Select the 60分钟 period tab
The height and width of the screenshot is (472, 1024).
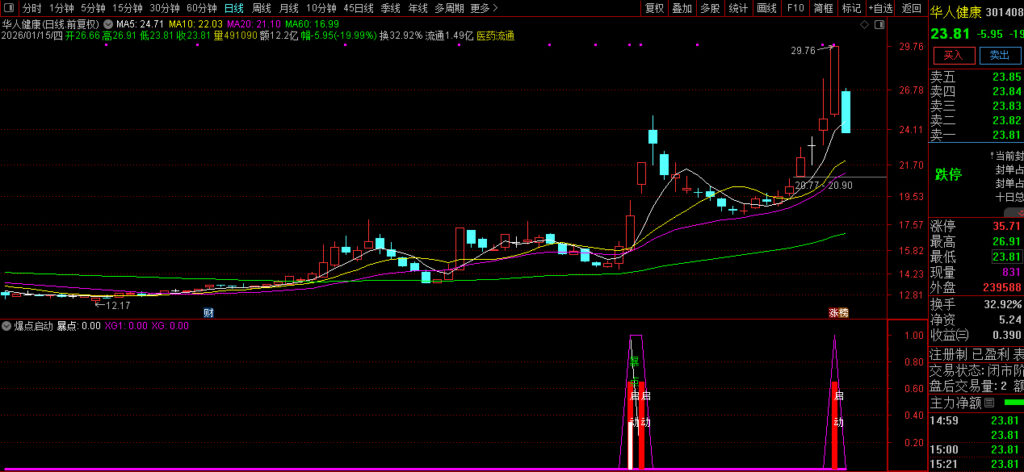tap(201, 8)
